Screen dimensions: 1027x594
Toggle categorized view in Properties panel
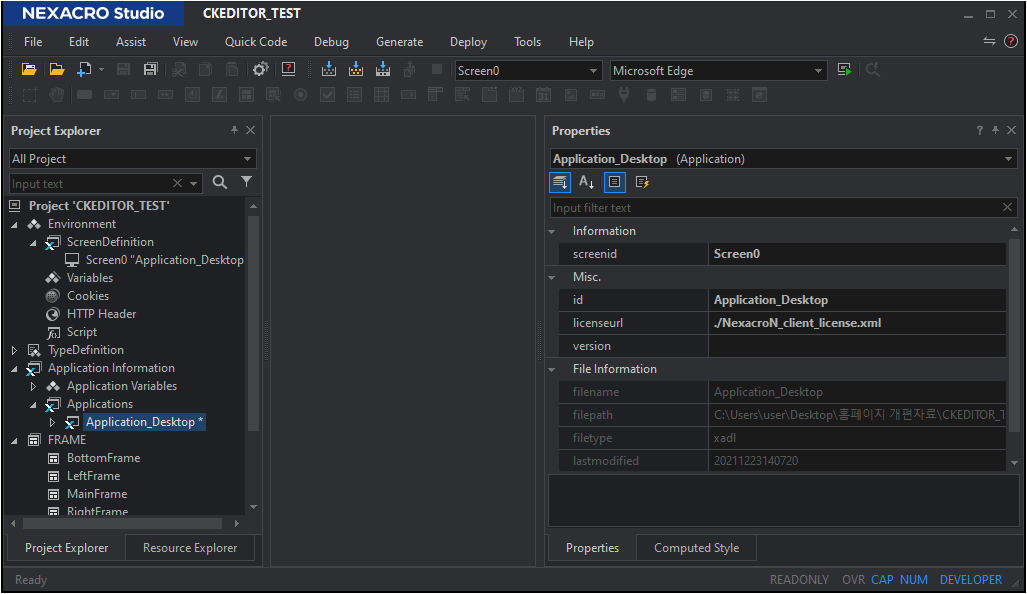[560, 182]
